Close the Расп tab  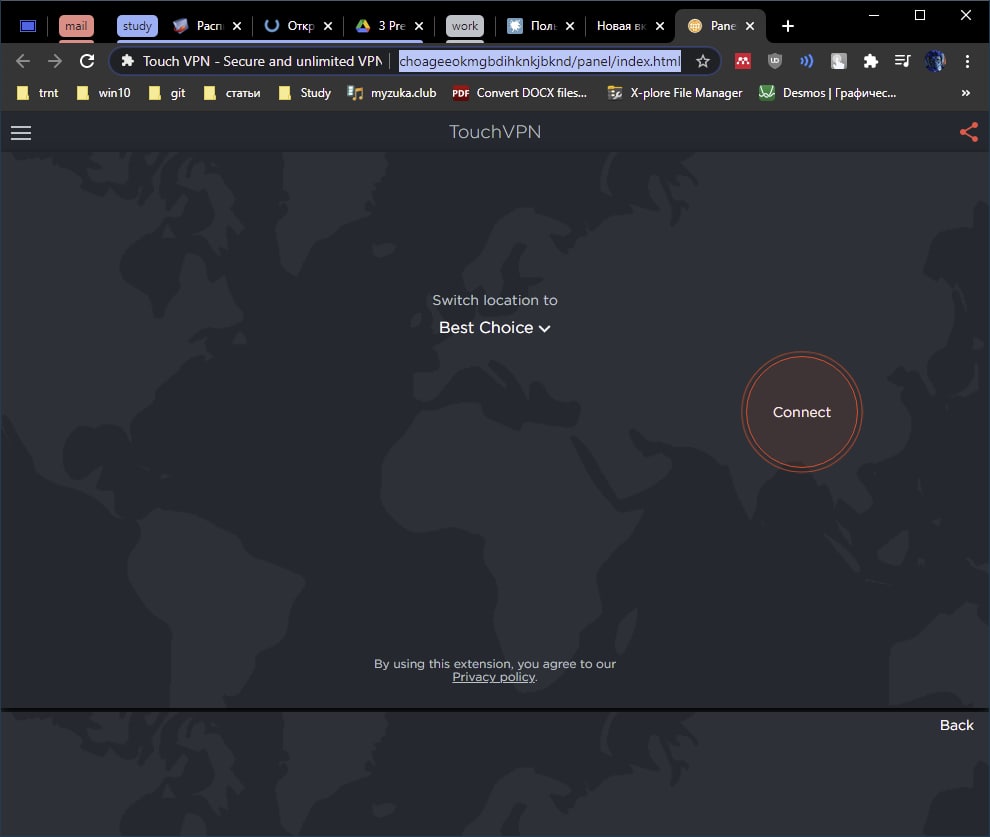pos(237,26)
